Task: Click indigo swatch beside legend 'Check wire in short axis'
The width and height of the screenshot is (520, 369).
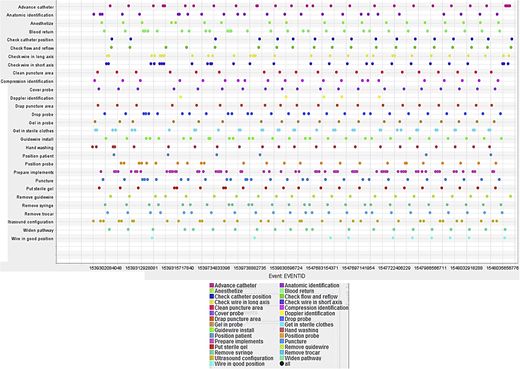Action: coord(282,302)
